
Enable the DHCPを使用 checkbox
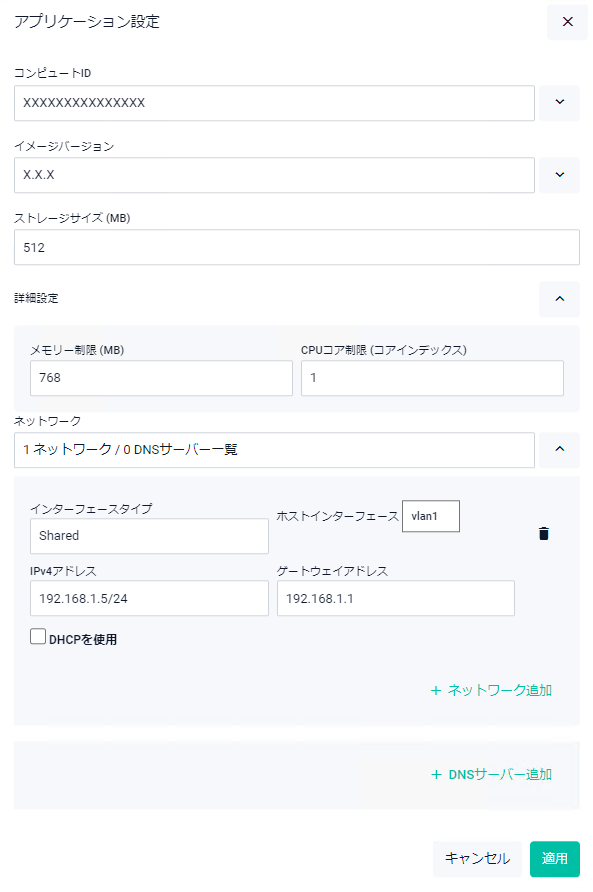tap(38, 636)
